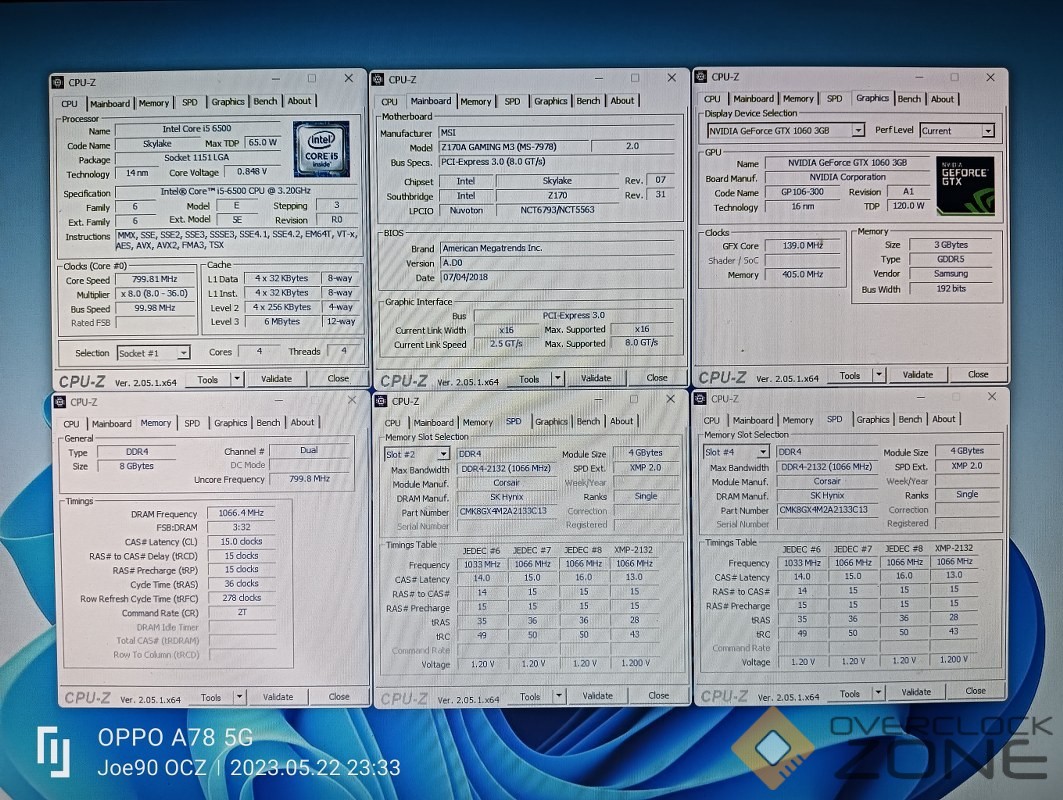This screenshot has height=800, width=1063.
Task: Open the Memory tab in the Graphics window
Action: click(799, 98)
